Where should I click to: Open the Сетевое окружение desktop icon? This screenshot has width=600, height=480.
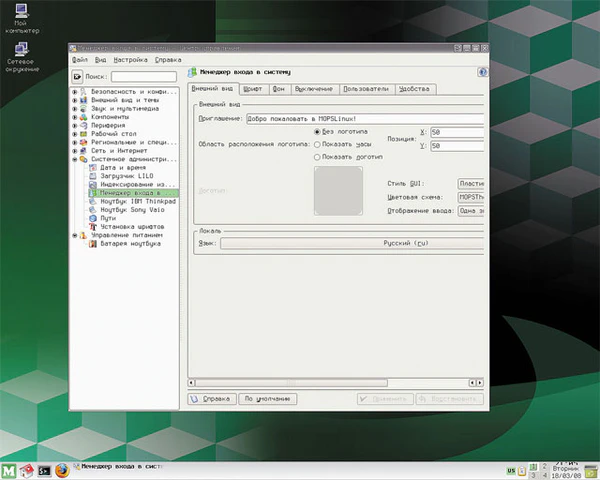20,50
